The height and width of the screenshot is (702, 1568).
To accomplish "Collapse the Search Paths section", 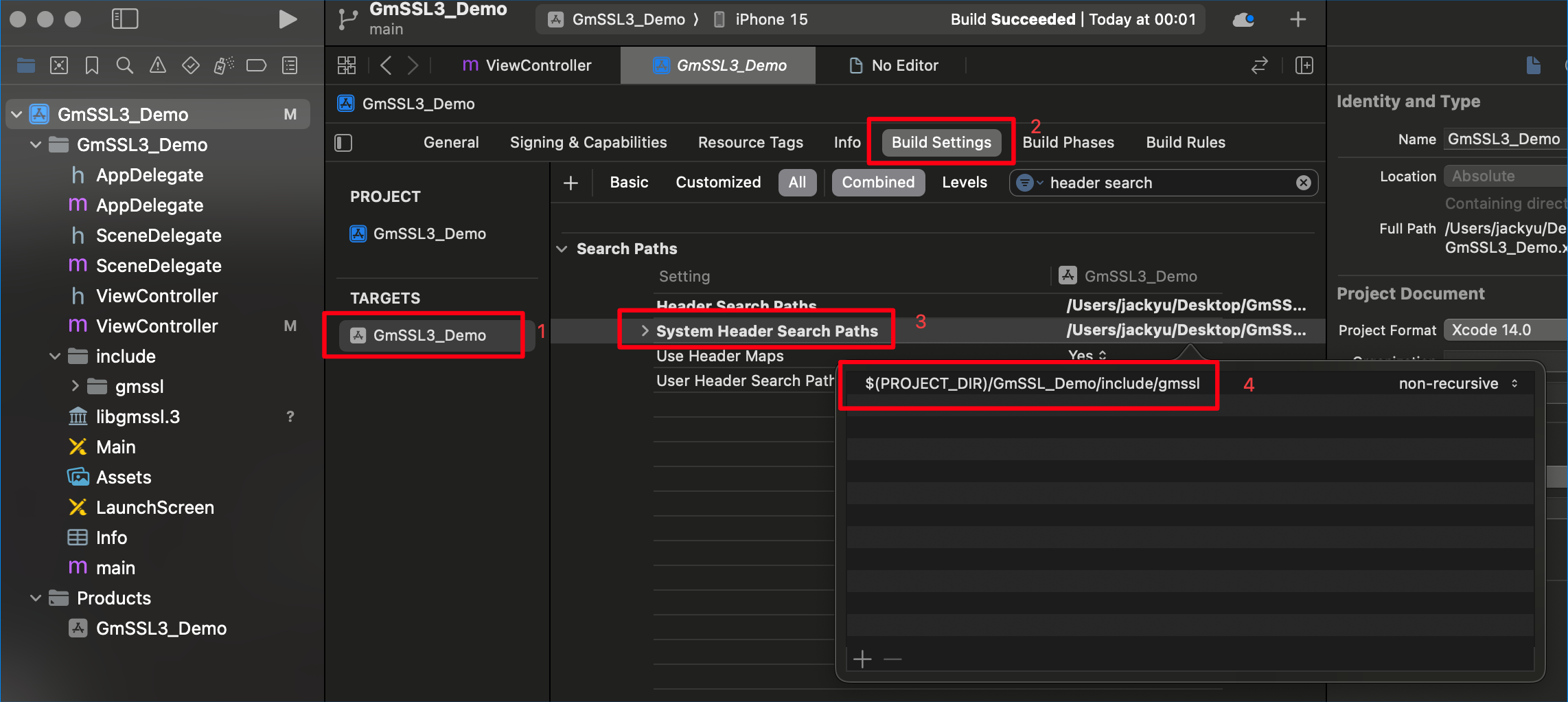I will pyautogui.click(x=562, y=249).
